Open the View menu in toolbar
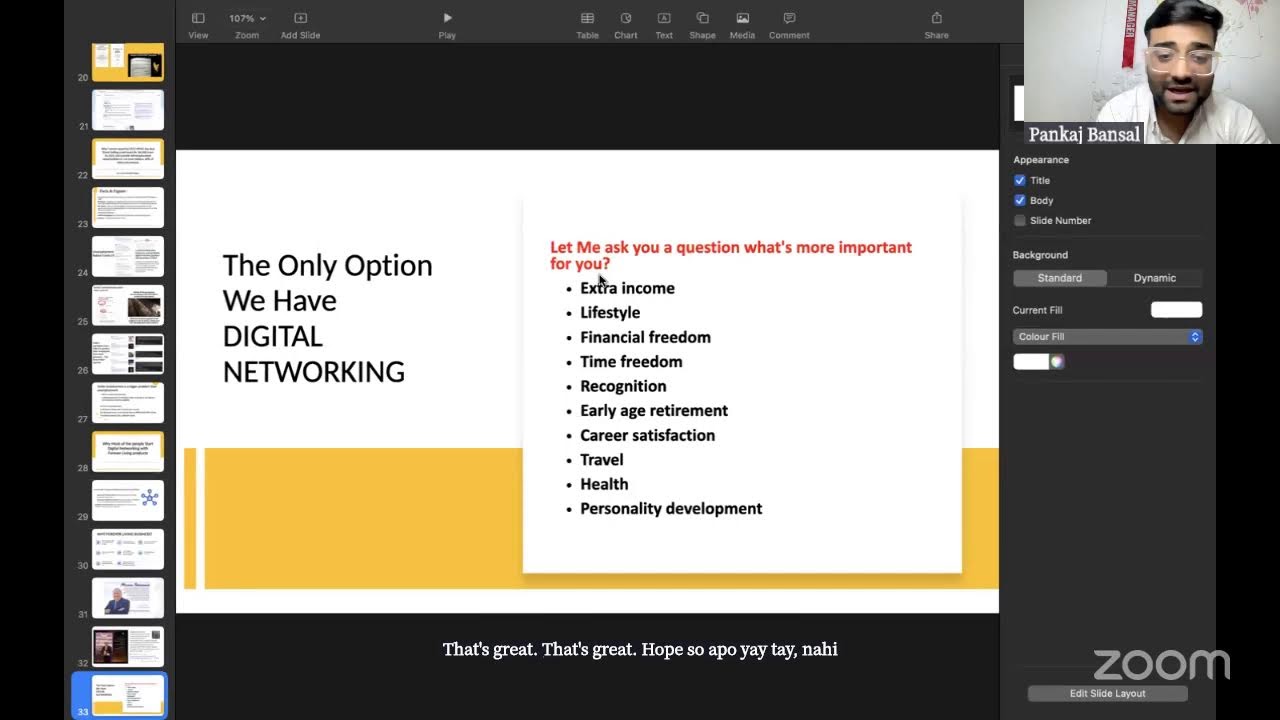The image size is (1280, 720). (x=198, y=25)
